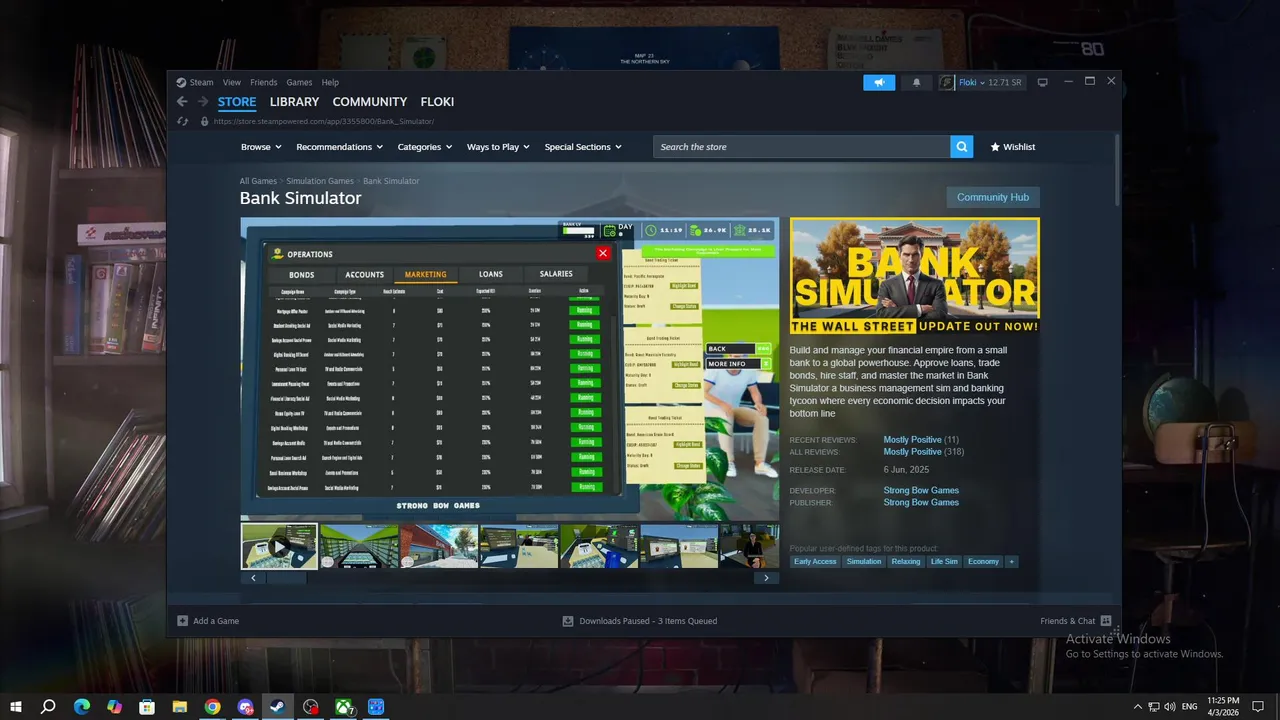Open the Steam menu
The height and width of the screenshot is (720, 1280).
click(202, 82)
